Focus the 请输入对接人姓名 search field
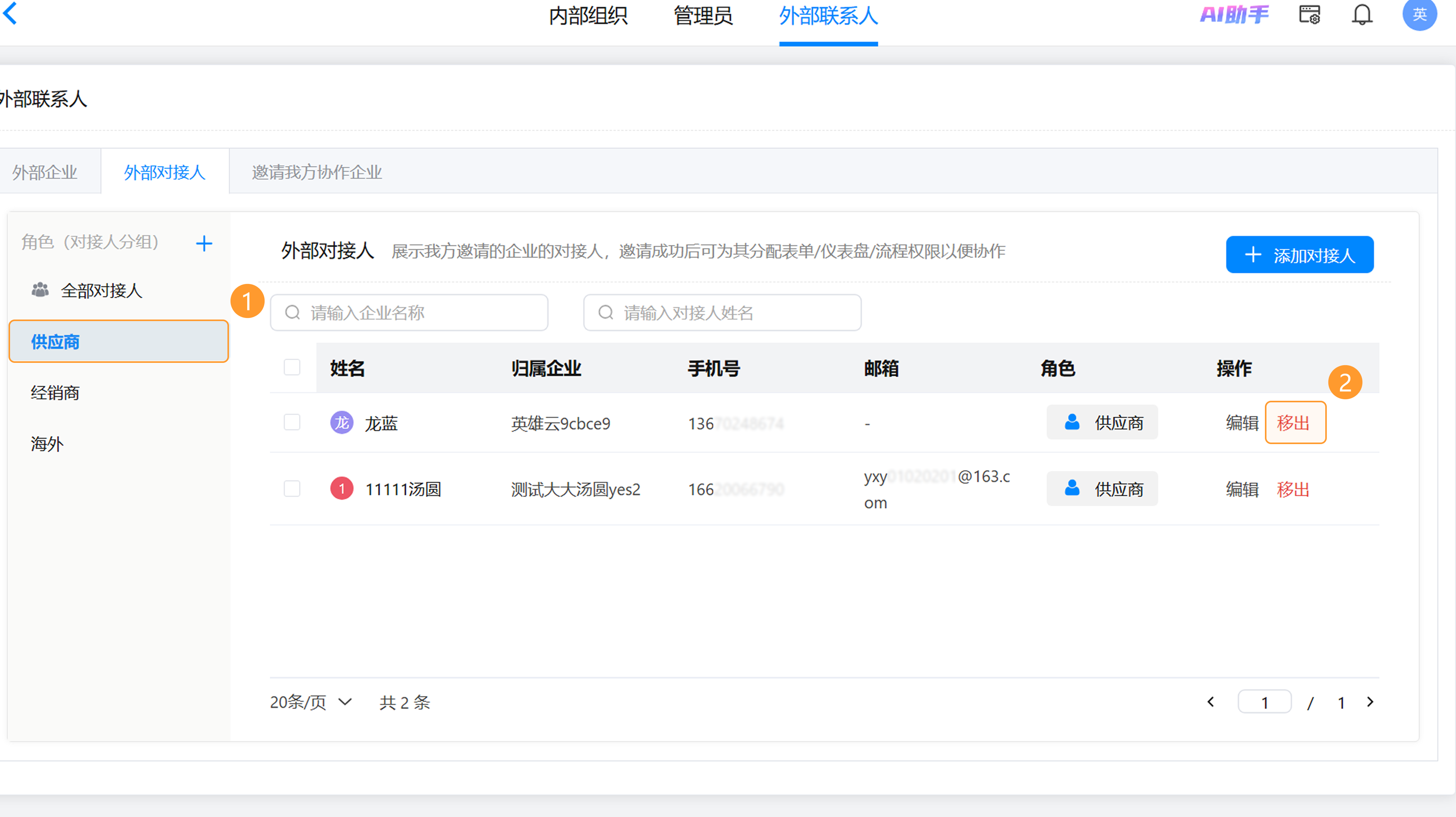Image resolution: width=1456 pixels, height=817 pixels. [x=722, y=312]
